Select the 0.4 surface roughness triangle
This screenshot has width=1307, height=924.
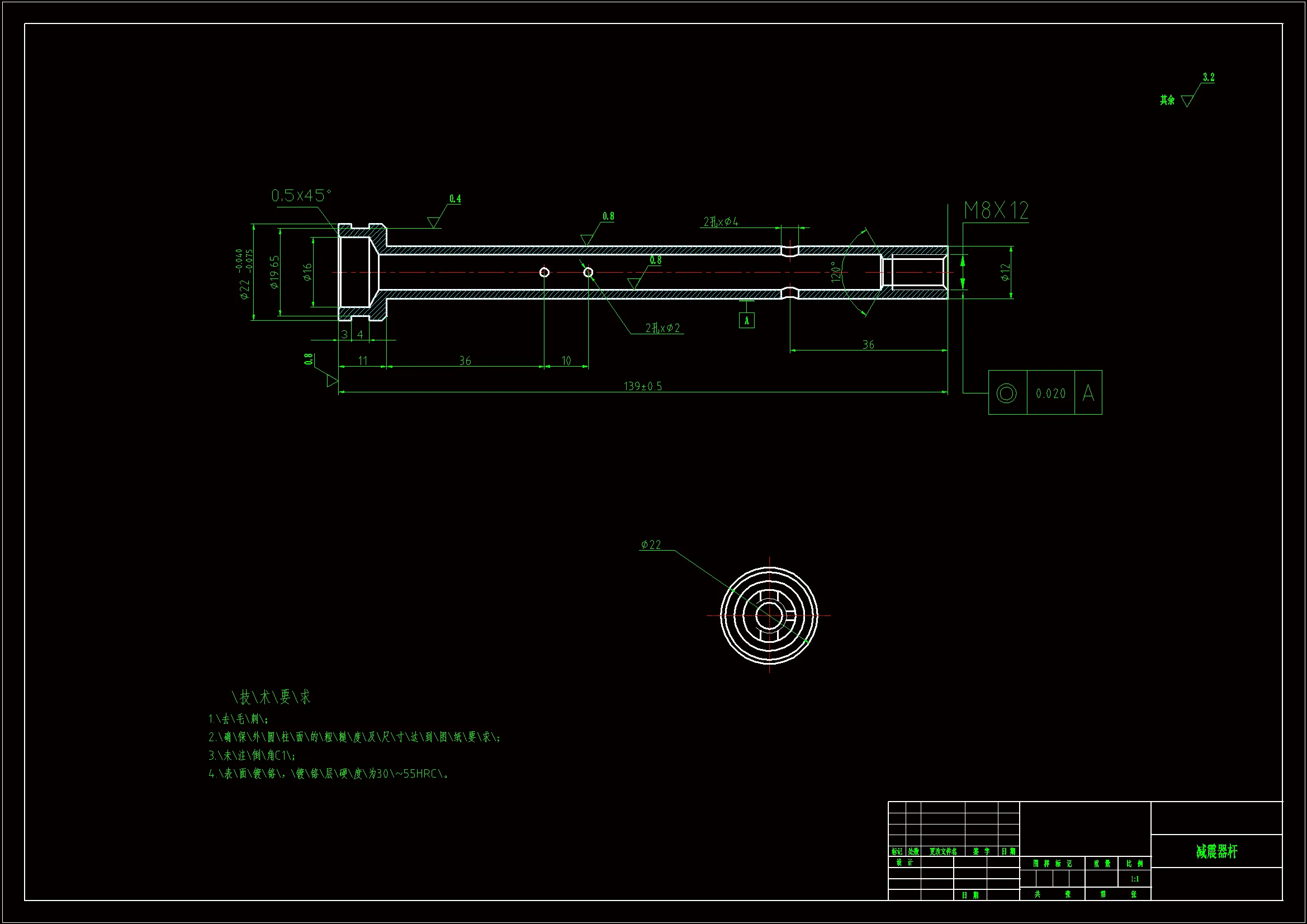pos(434,222)
